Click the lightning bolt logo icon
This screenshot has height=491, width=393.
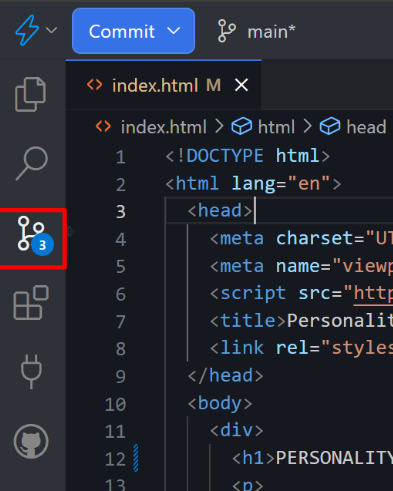(x=27, y=30)
